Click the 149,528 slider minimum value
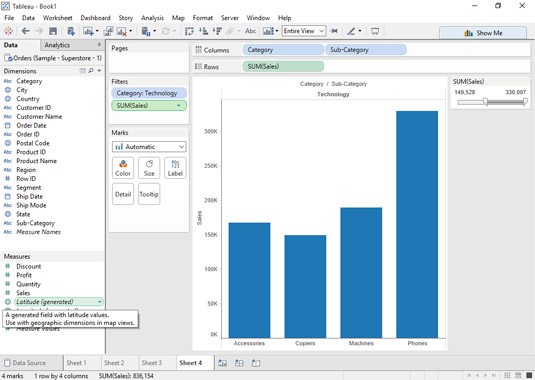 click(465, 92)
